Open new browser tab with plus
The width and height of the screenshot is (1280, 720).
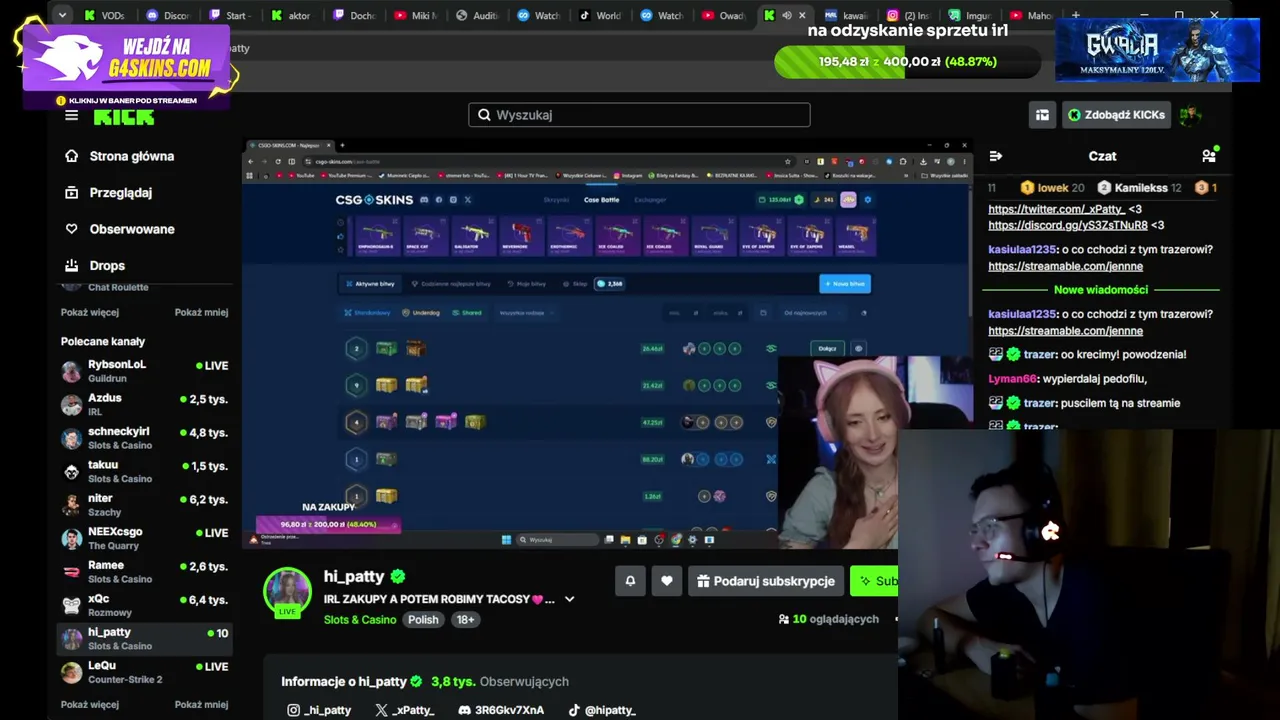(x=1076, y=15)
